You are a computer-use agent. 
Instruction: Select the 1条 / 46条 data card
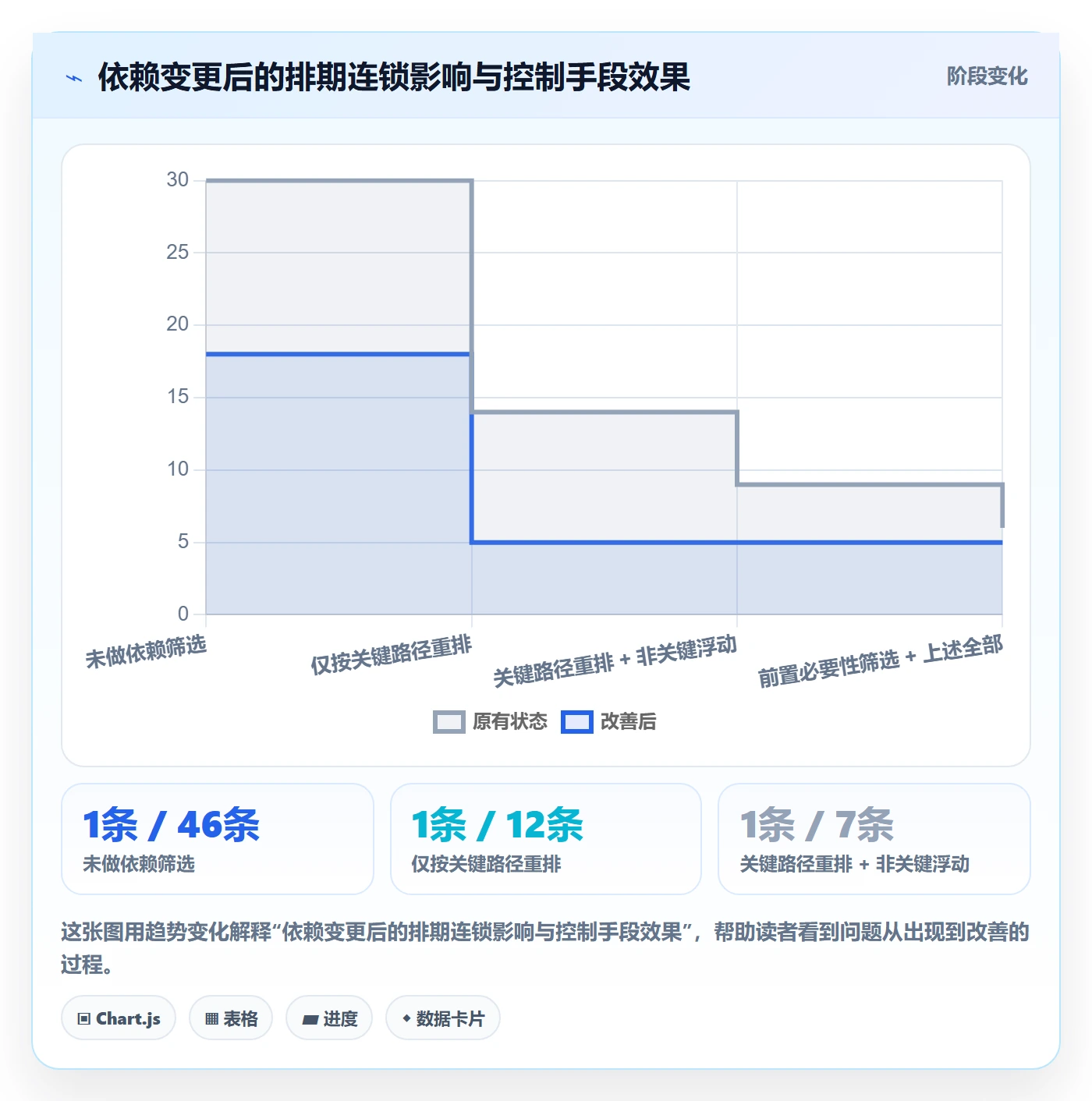point(218,839)
